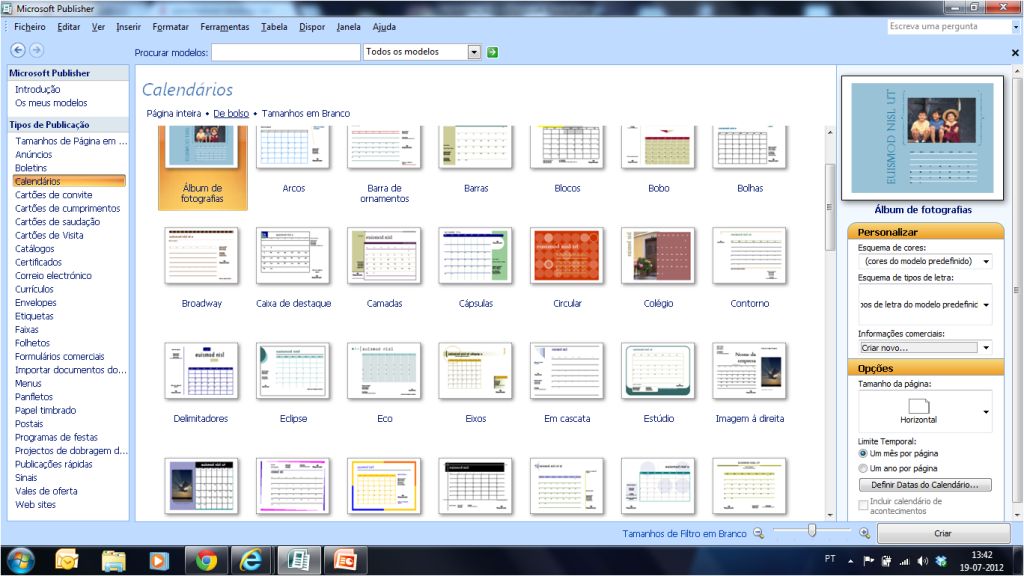This screenshot has height=576, width=1024.
Task: Click Definir Datas do Calendário button
Action: tap(925, 485)
